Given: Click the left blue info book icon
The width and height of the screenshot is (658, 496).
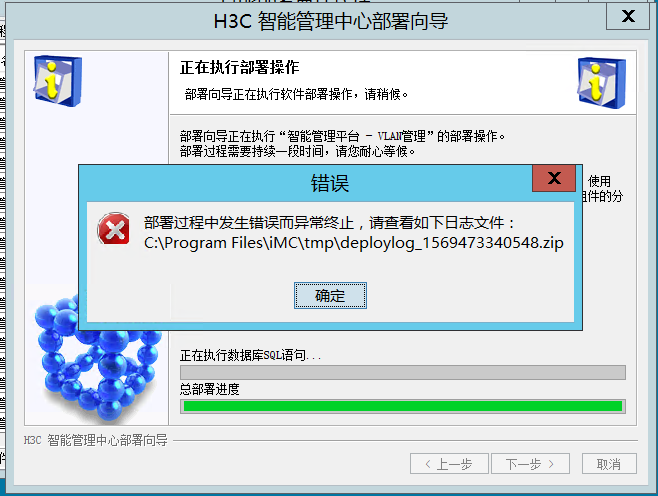Looking at the screenshot, I should click(x=58, y=81).
